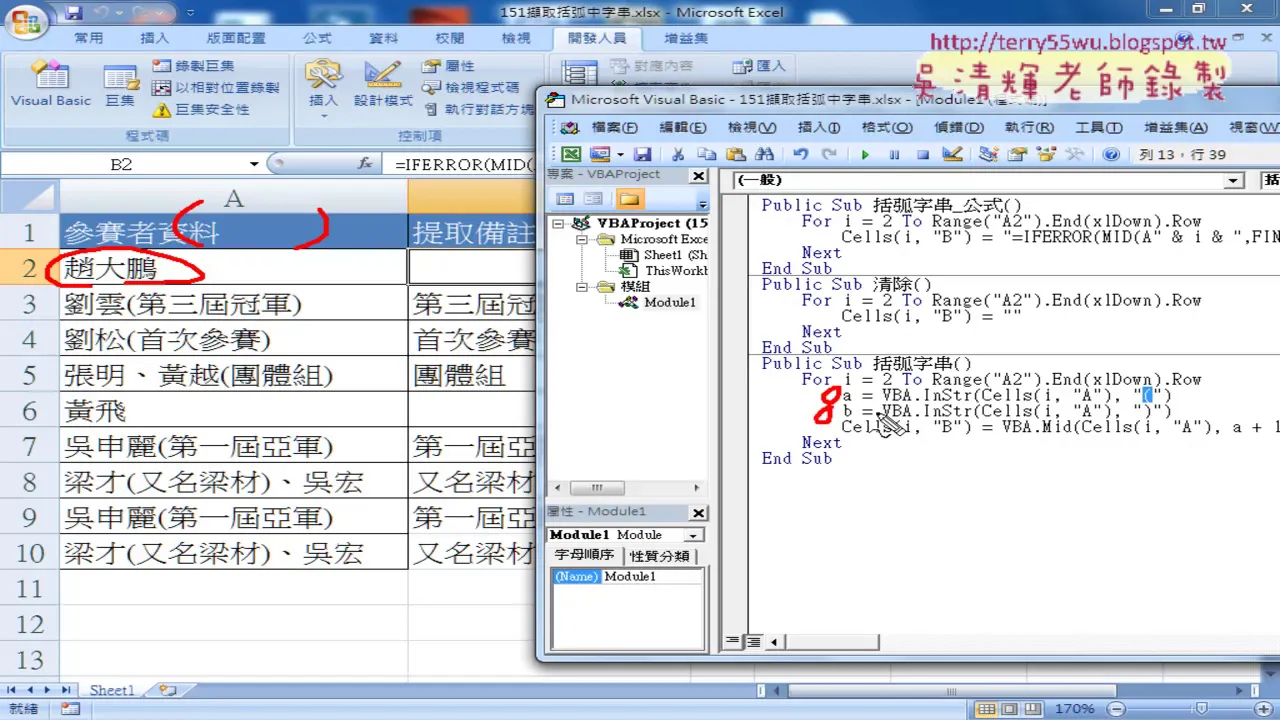Click the fx insert function button
The height and width of the screenshot is (720, 1280).
[x=365, y=164]
